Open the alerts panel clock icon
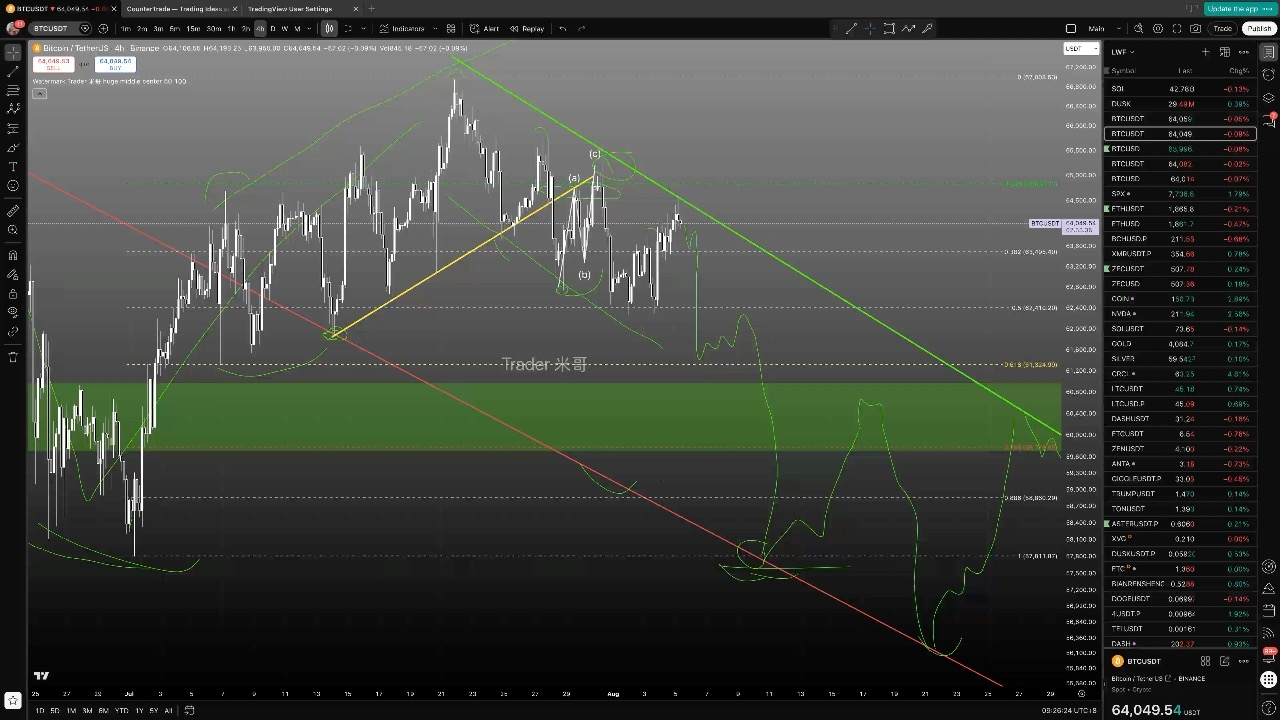 1269,75
